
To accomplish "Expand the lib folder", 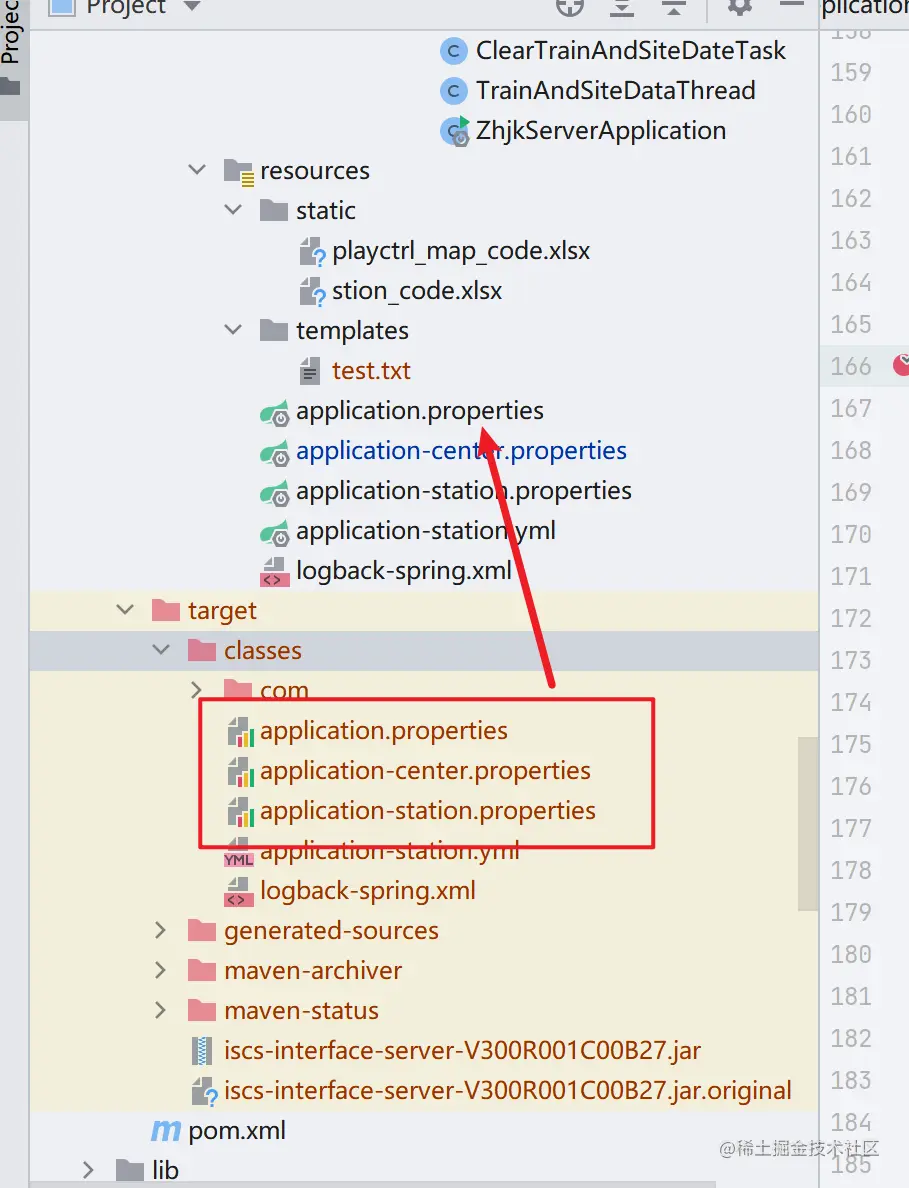I will [x=88, y=1170].
